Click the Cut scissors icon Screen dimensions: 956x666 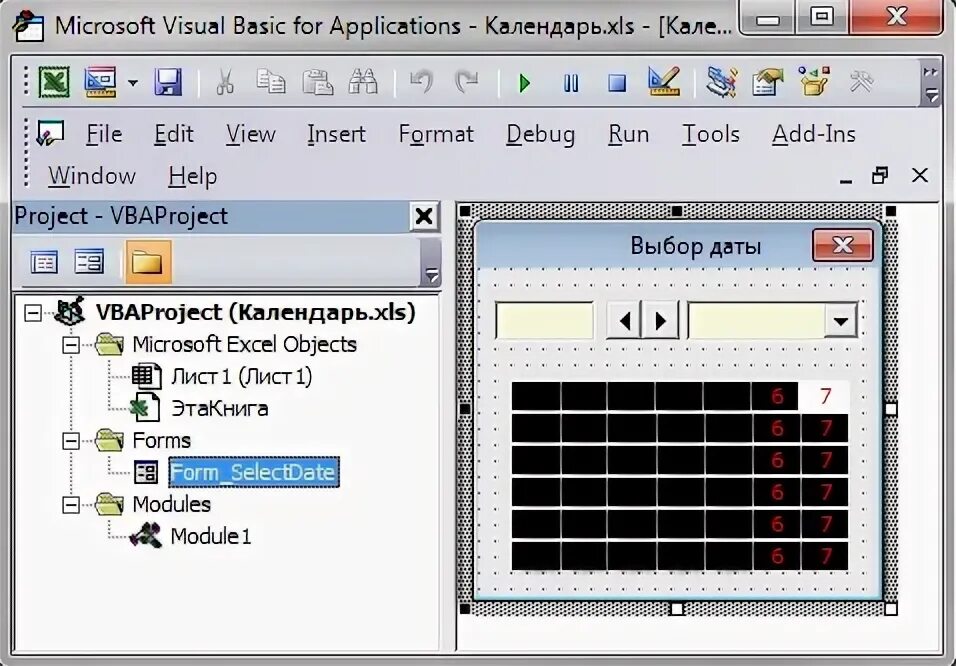[225, 82]
